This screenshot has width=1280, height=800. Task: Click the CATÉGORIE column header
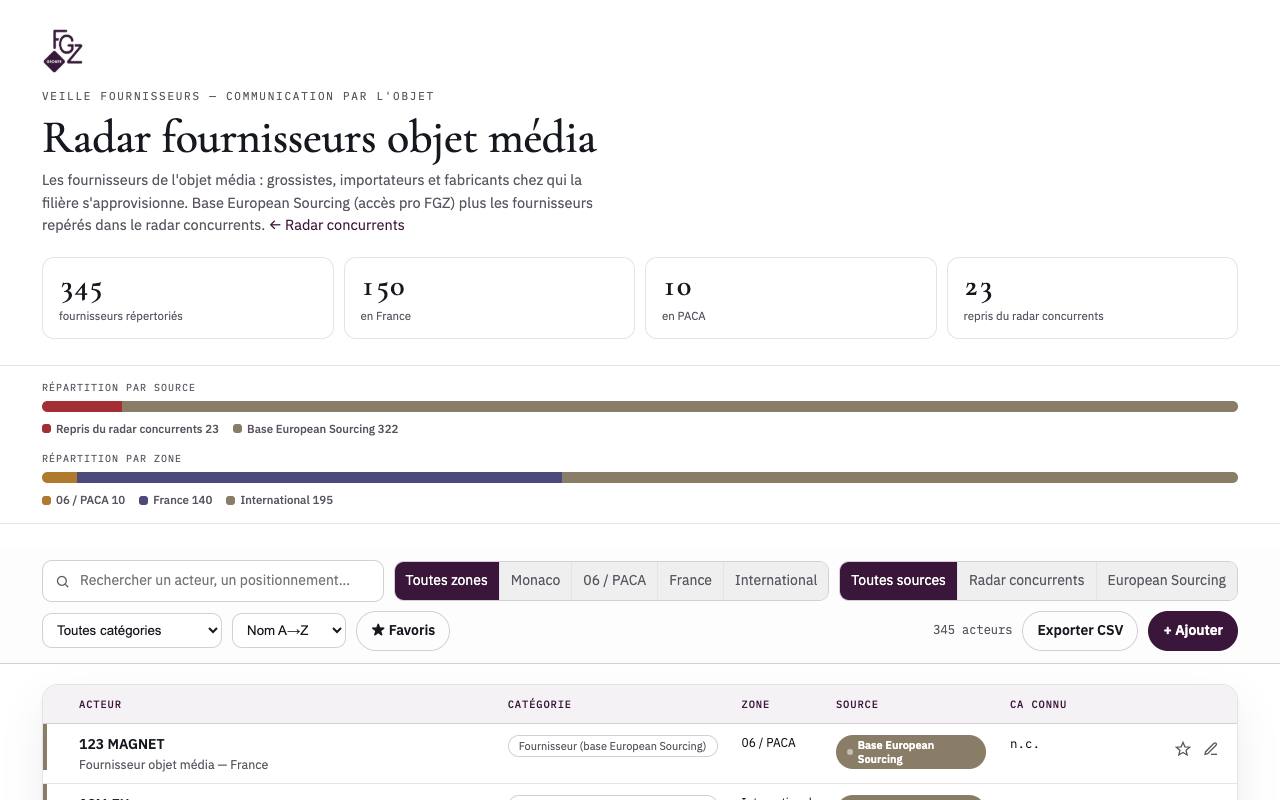[539, 705]
